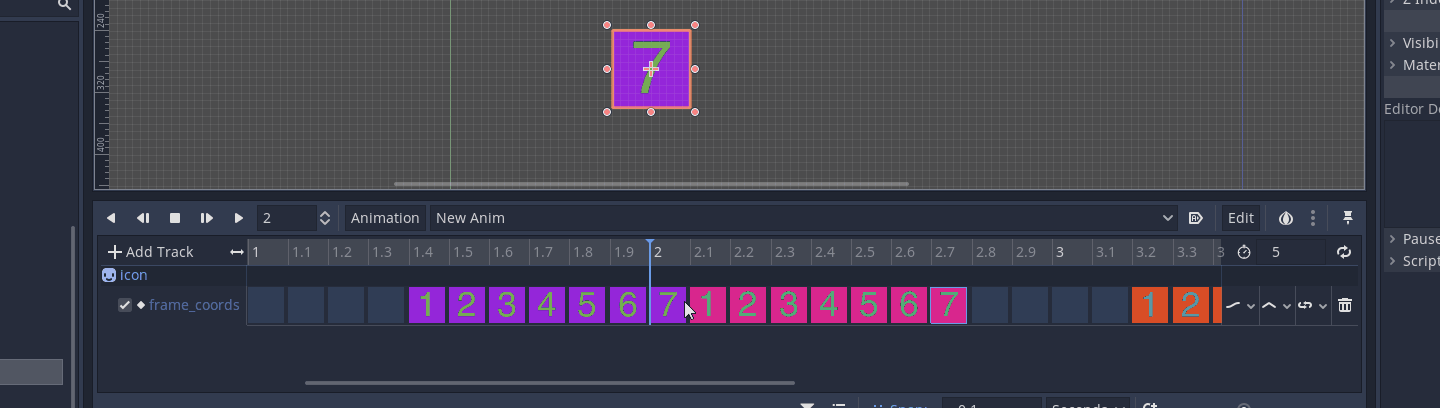Pin the animation player editor
This screenshot has width=1440, height=408.
click(1348, 218)
